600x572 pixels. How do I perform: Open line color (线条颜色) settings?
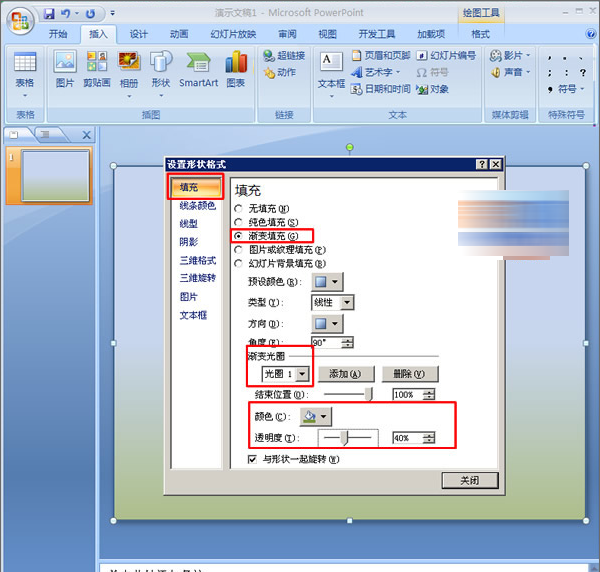tap(197, 206)
